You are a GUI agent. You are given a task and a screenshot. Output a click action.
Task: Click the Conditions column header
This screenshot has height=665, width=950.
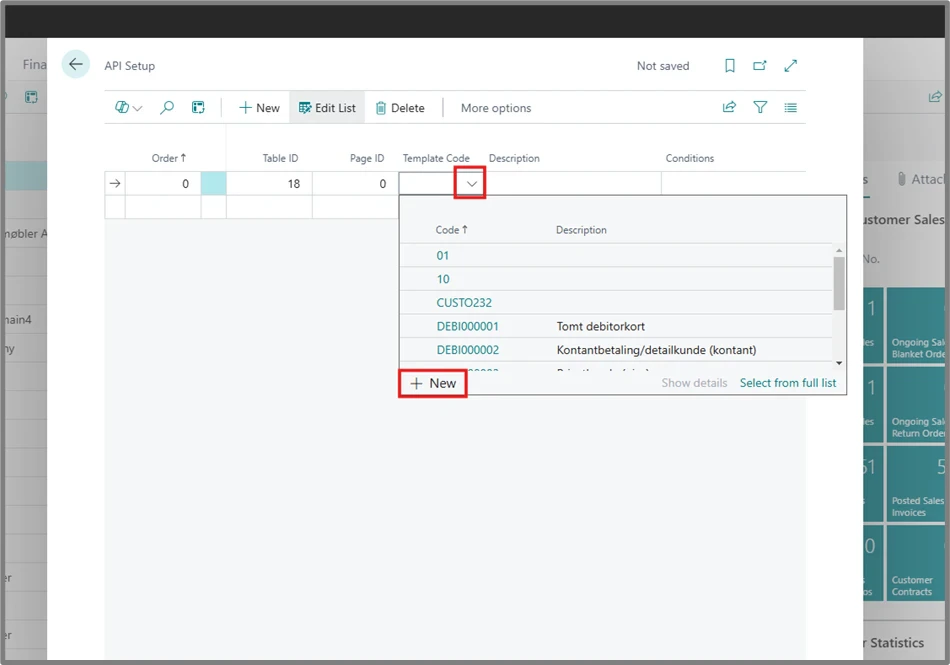pyautogui.click(x=689, y=158)
